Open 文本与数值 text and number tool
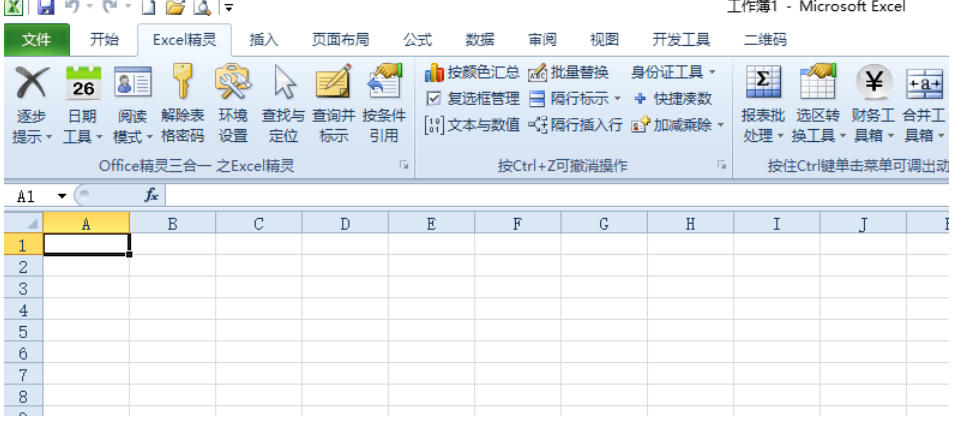This screenshot has width=953, height=422. pos(472,125)
